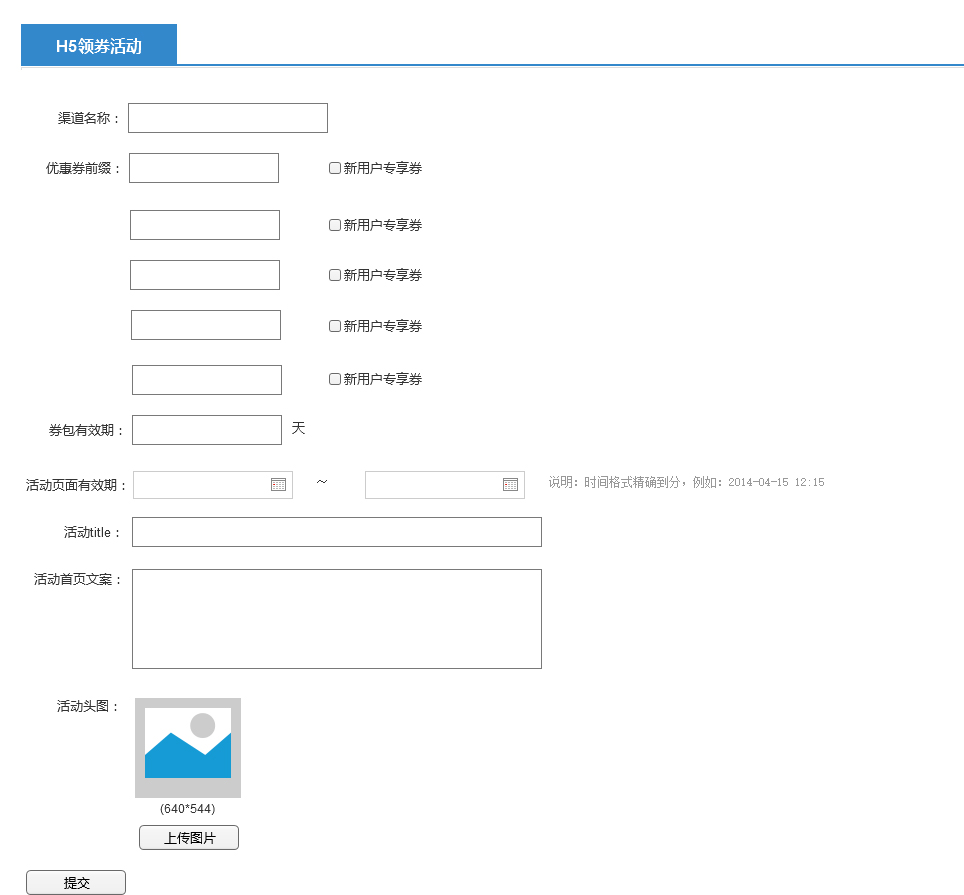Click the 天 unit text
The image size is (964, 895).
click(298, 428)
